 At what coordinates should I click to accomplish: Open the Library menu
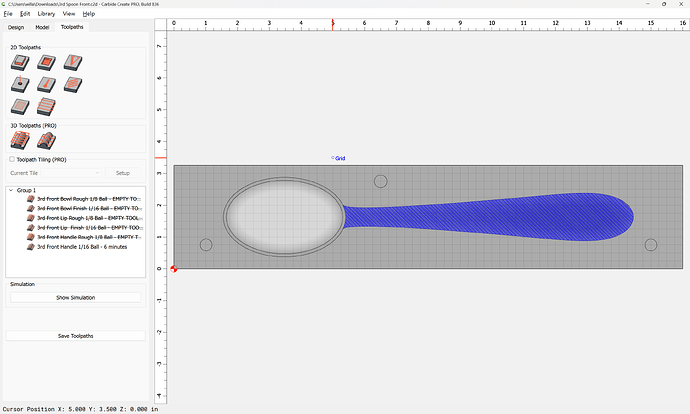pos(46,14)
